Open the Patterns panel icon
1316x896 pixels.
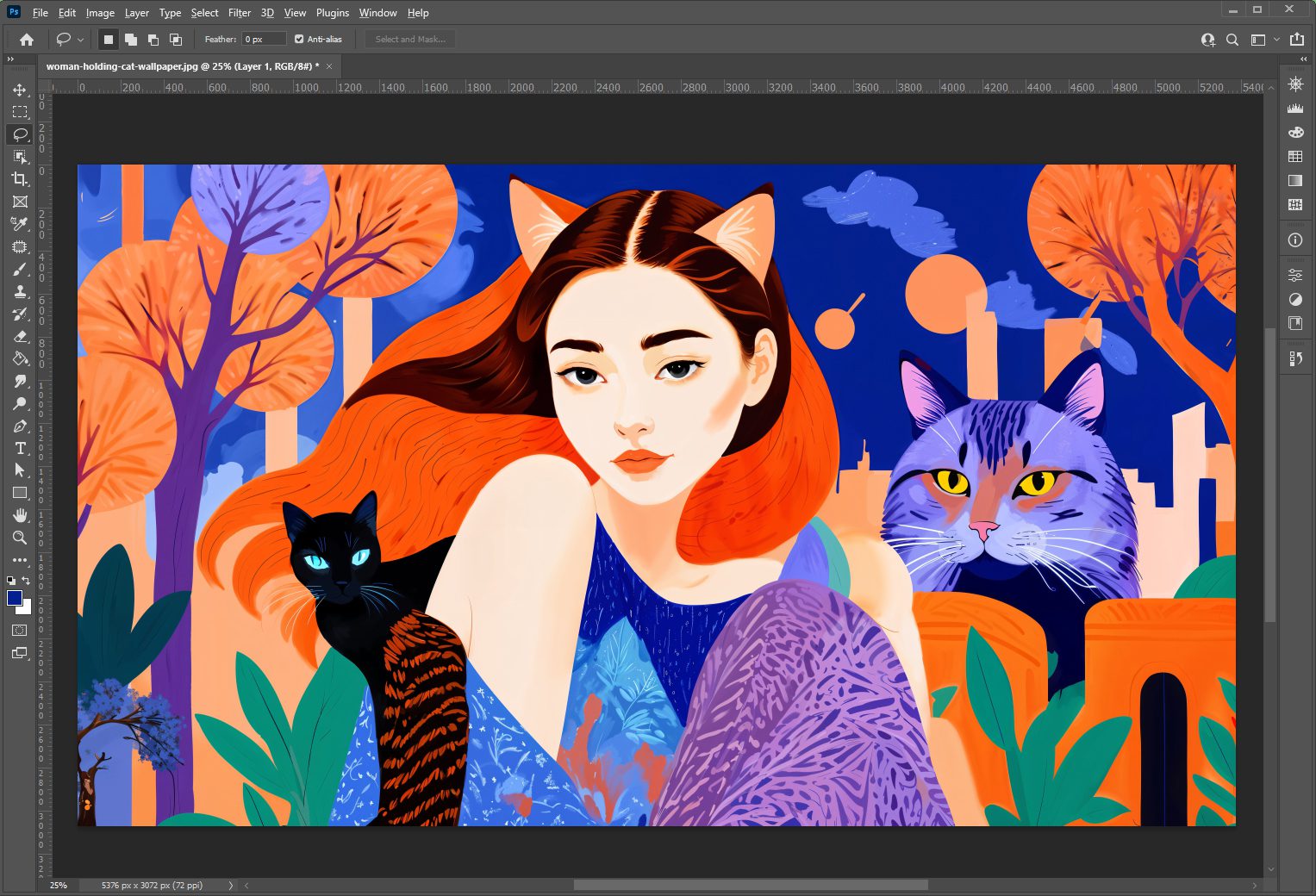(1294, 205)
